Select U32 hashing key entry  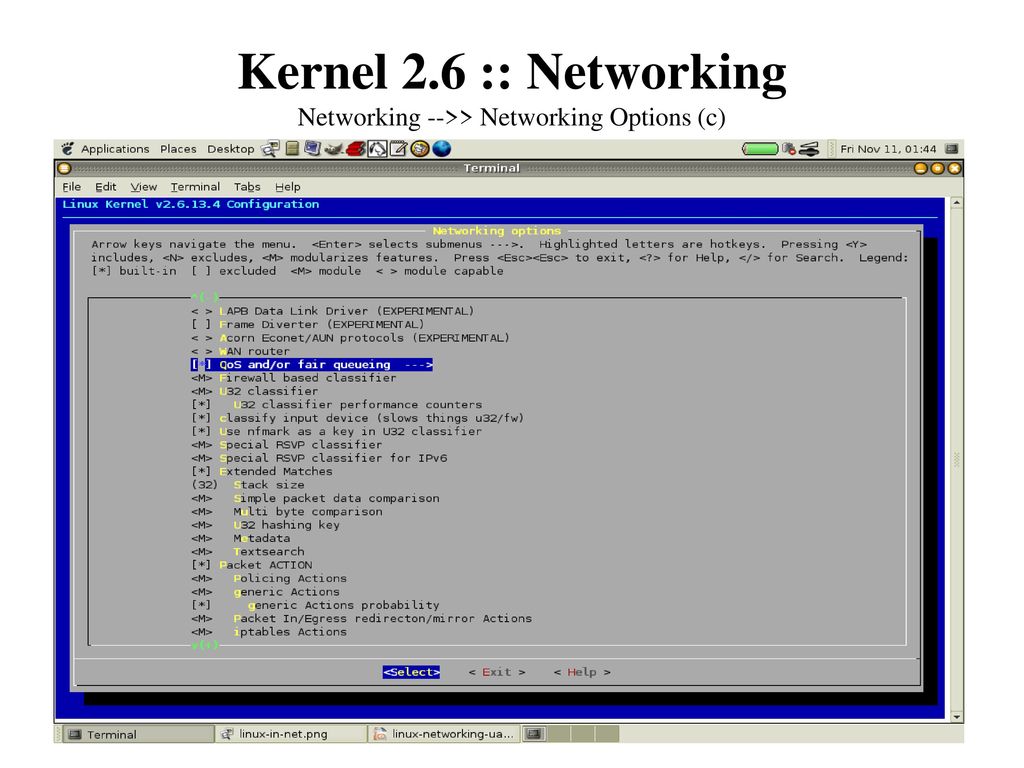click(266, 525)
